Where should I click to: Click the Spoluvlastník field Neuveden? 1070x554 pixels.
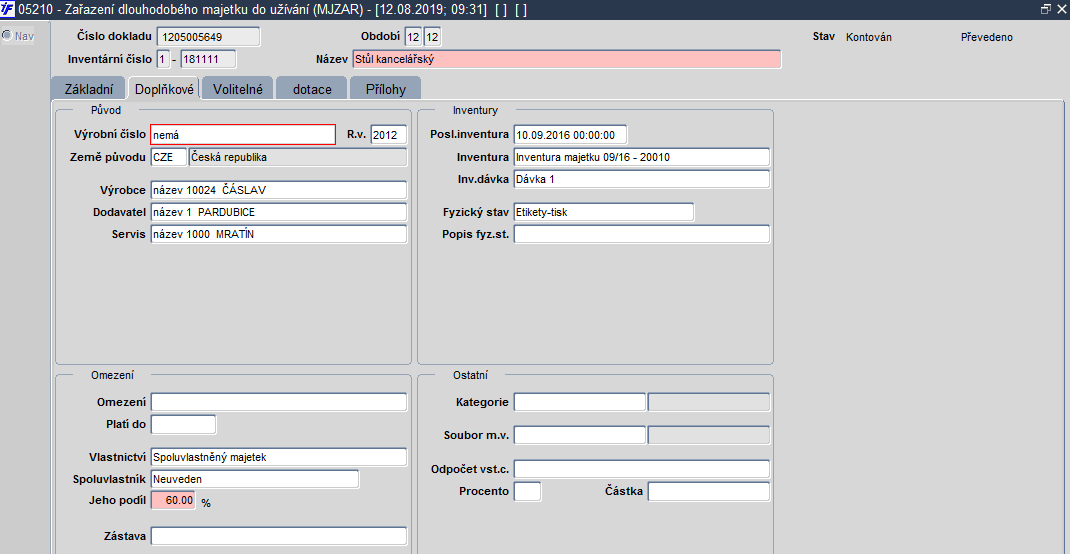click(x=255, y=479)
